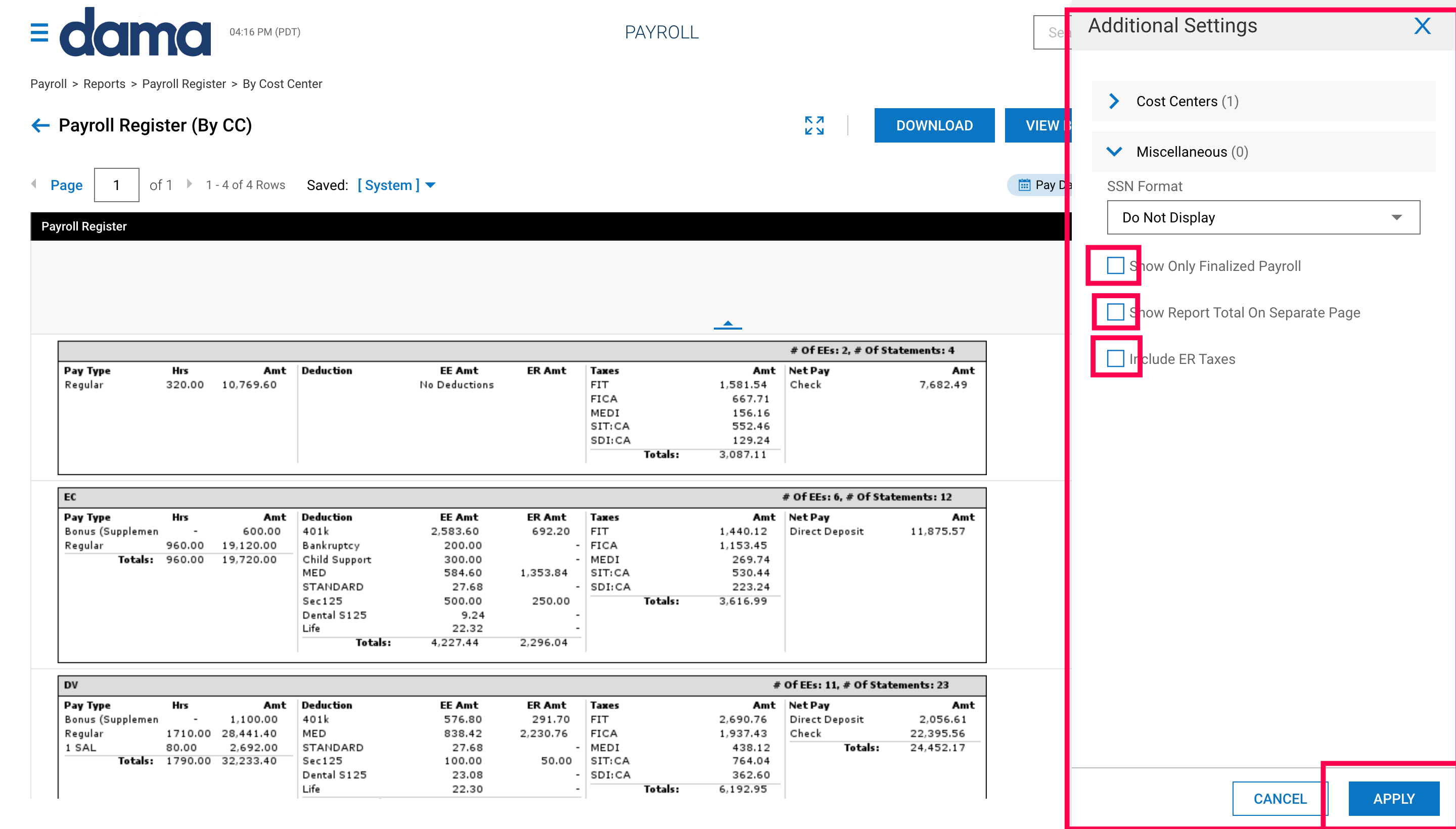Image resolution: width=1456 pixels, height=829 pixels.
Task: Open the hamburger navigation menu
Action: pos(39,32)
